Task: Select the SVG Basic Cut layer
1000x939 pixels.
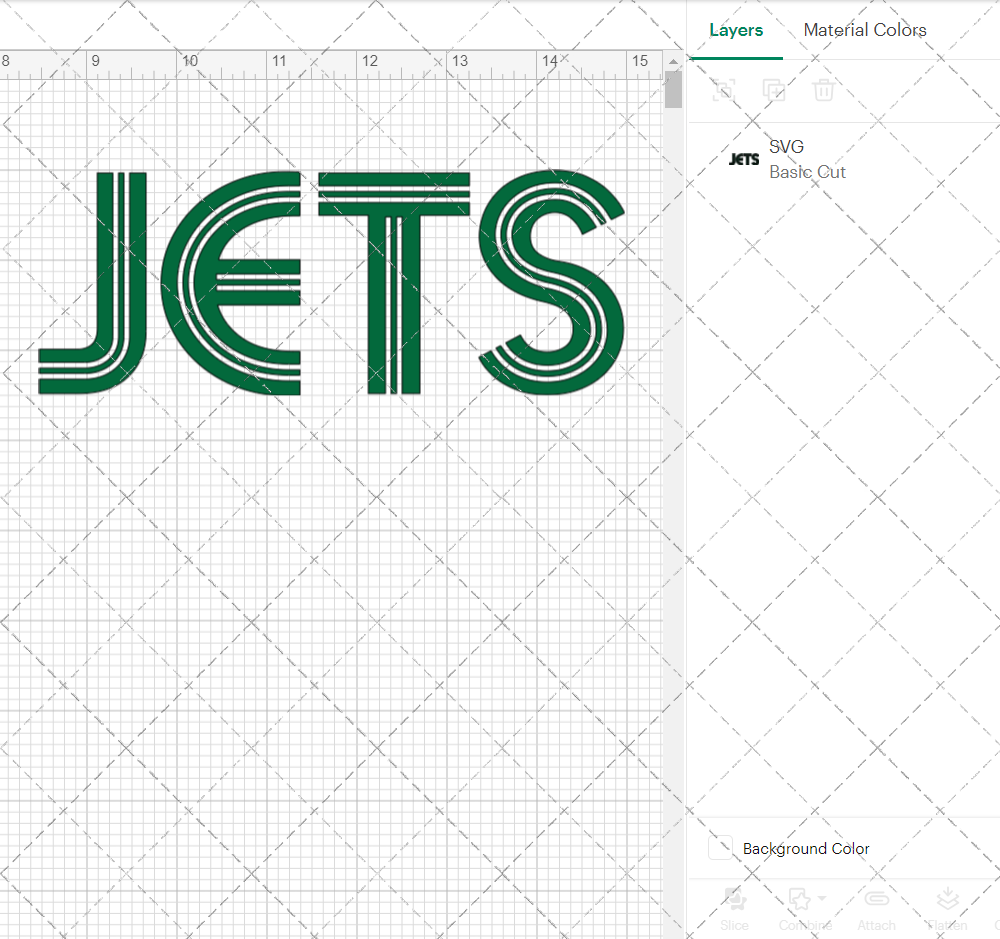Action: click(x=844, y=159)
